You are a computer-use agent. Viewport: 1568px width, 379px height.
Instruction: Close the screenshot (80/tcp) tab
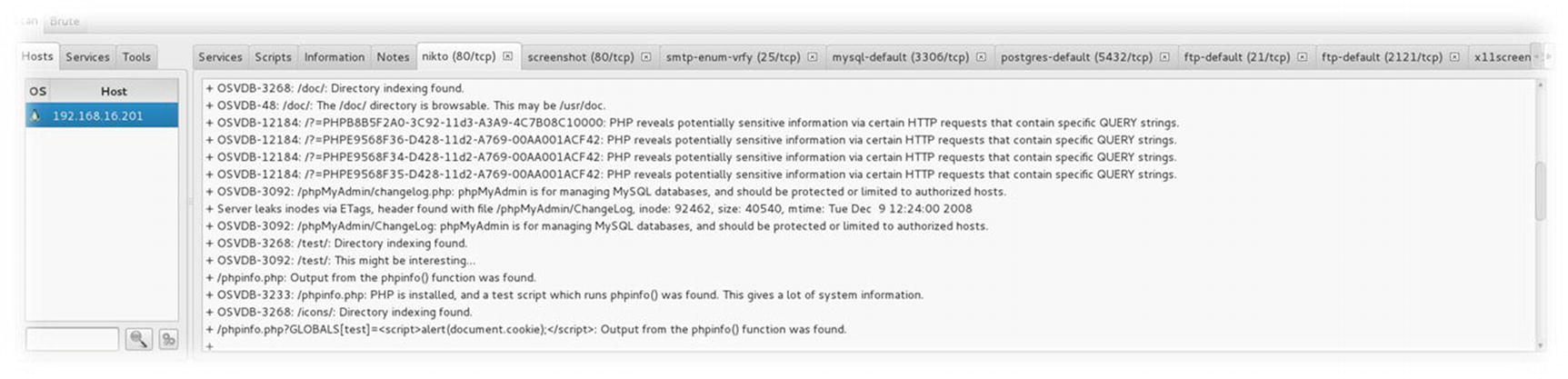tap(645, 56)
